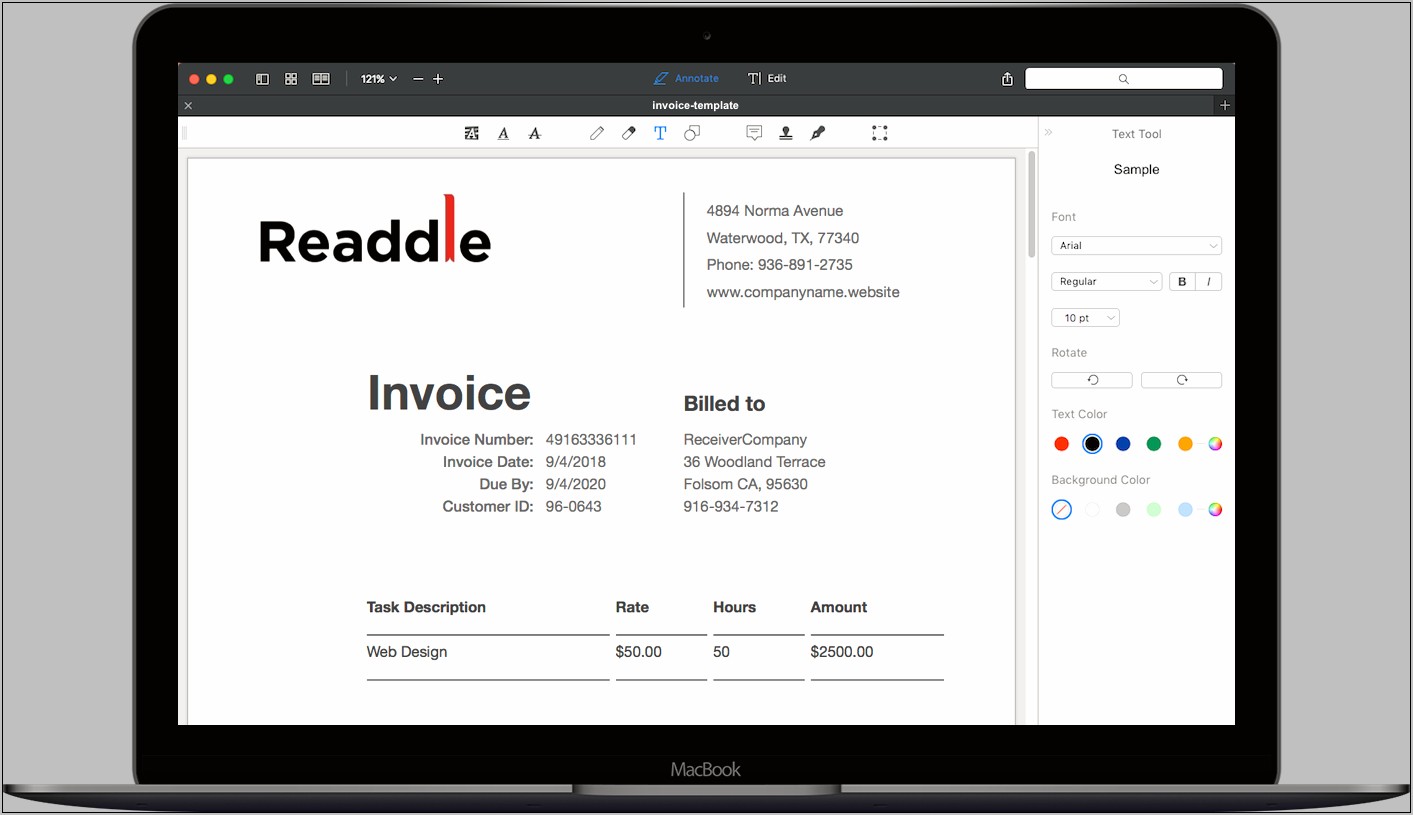Screen dimensions: 1413x815
Task: Click the Readdle logo
Action: pyautogui.click(x=375, y=229)
